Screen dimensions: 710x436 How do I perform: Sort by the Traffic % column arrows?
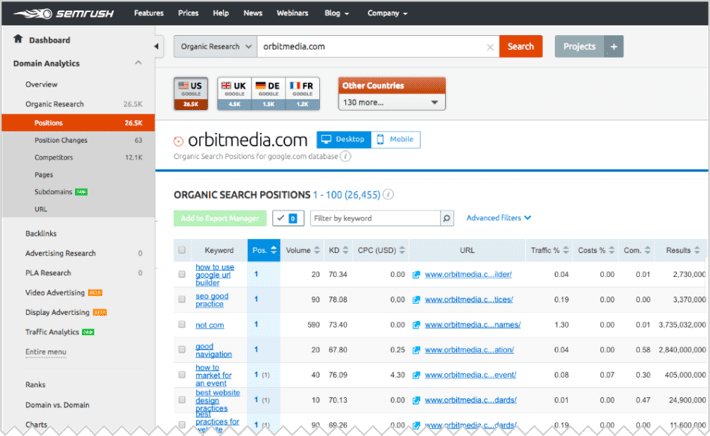[566, 250]
